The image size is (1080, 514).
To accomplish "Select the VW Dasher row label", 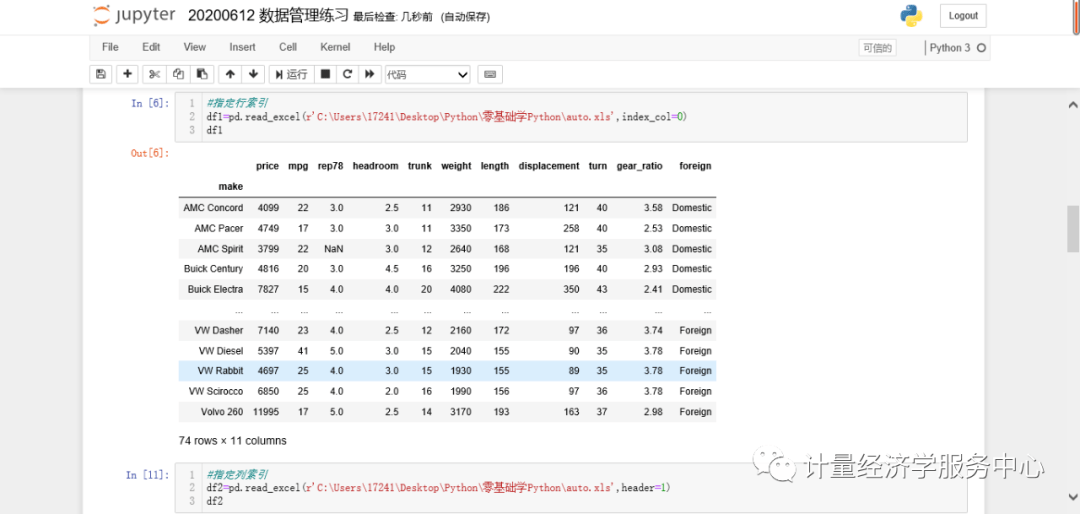I will click(219, 331).
